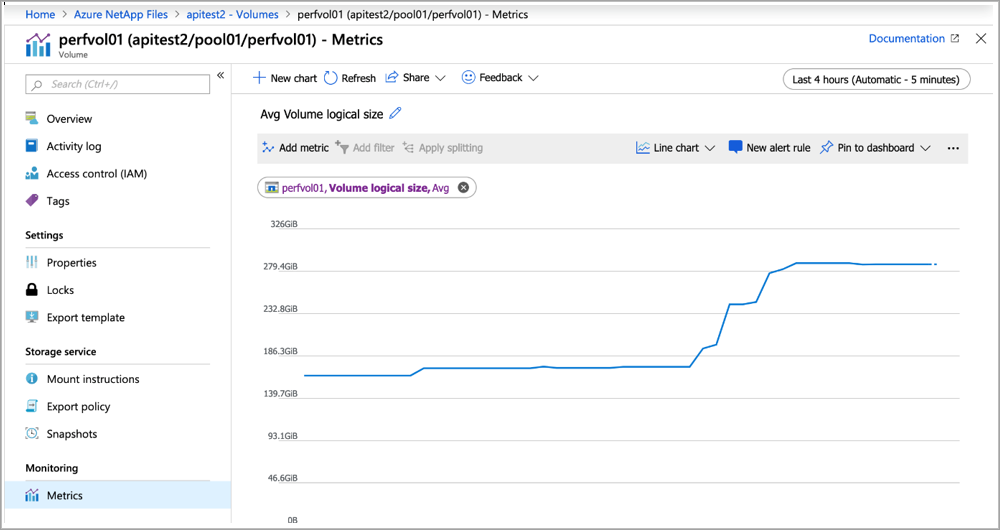Open Access control (IAM) menu item
The height and width of the screenshot is (530, 1000).
96,174
